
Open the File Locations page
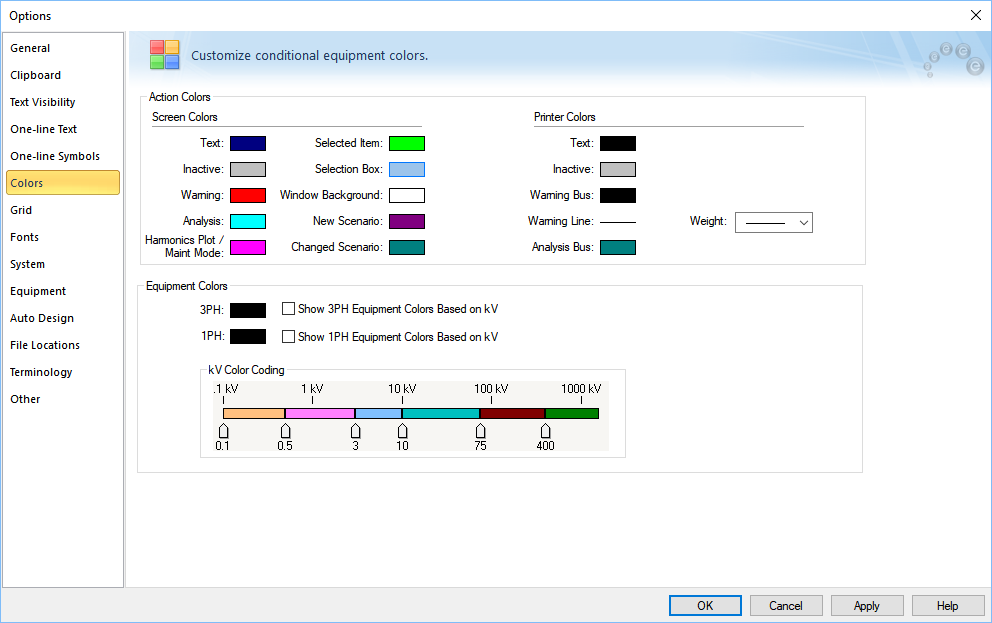point(45,345)
